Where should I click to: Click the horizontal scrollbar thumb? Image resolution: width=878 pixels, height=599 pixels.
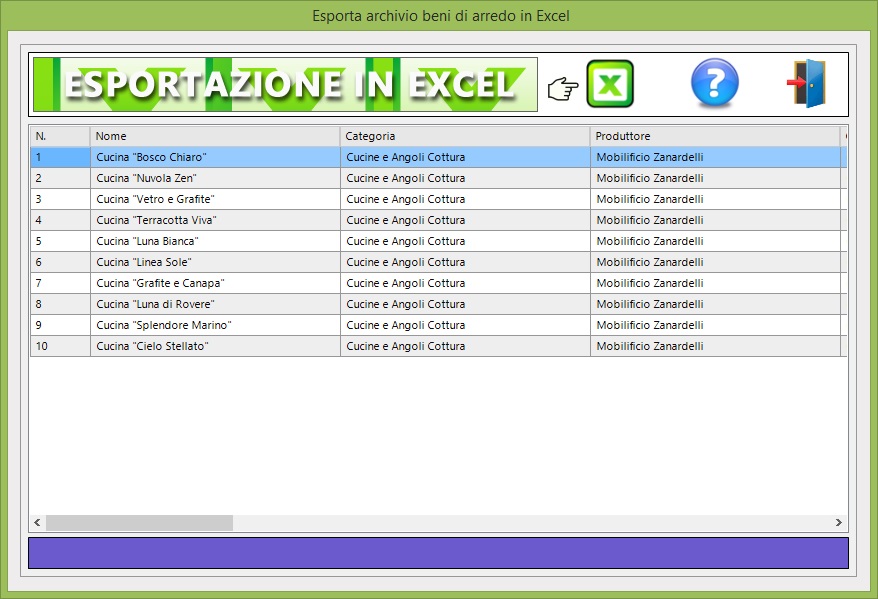pyautogui.click(x=139, y=523)
